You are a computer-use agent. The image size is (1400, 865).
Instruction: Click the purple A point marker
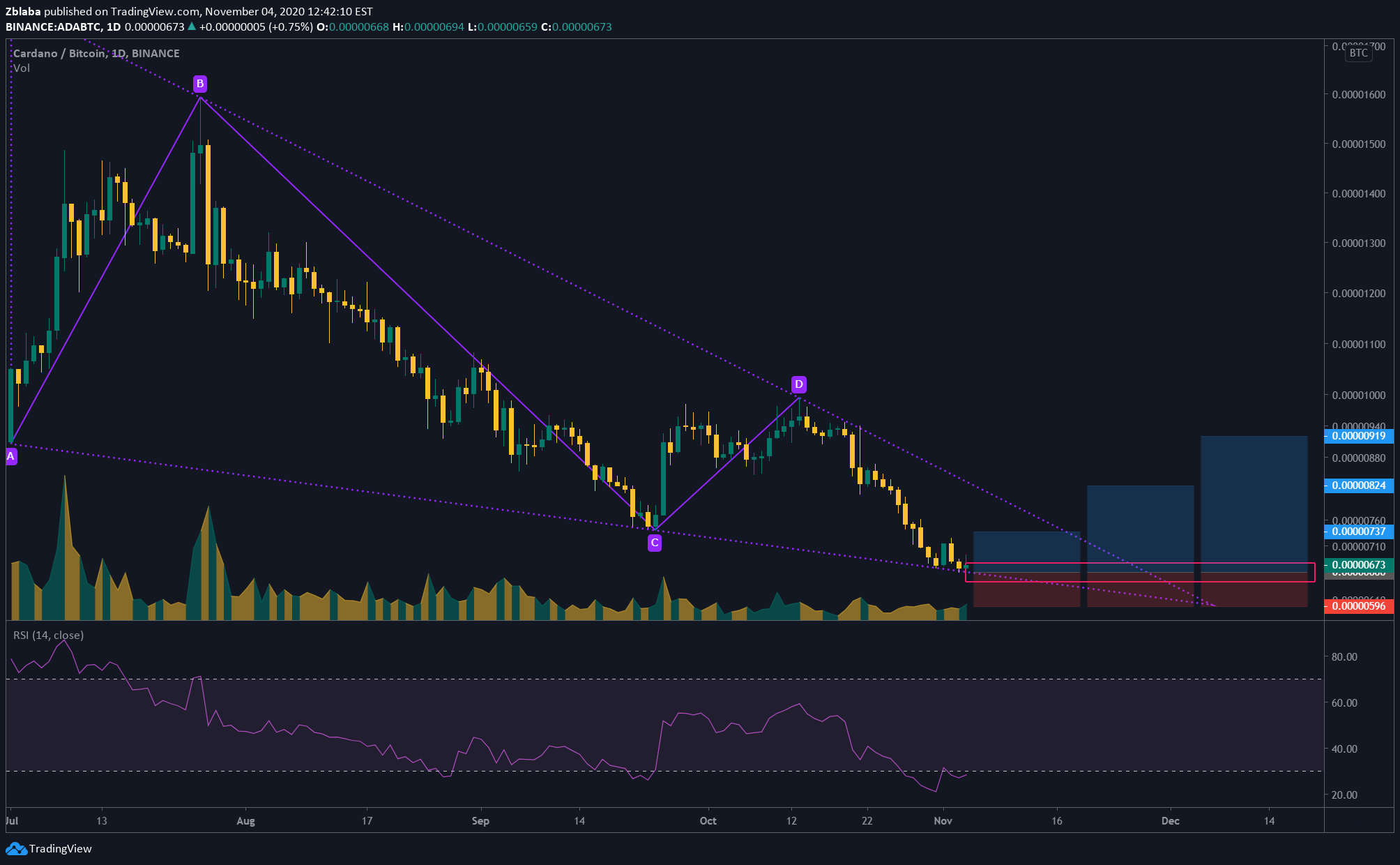10,457
